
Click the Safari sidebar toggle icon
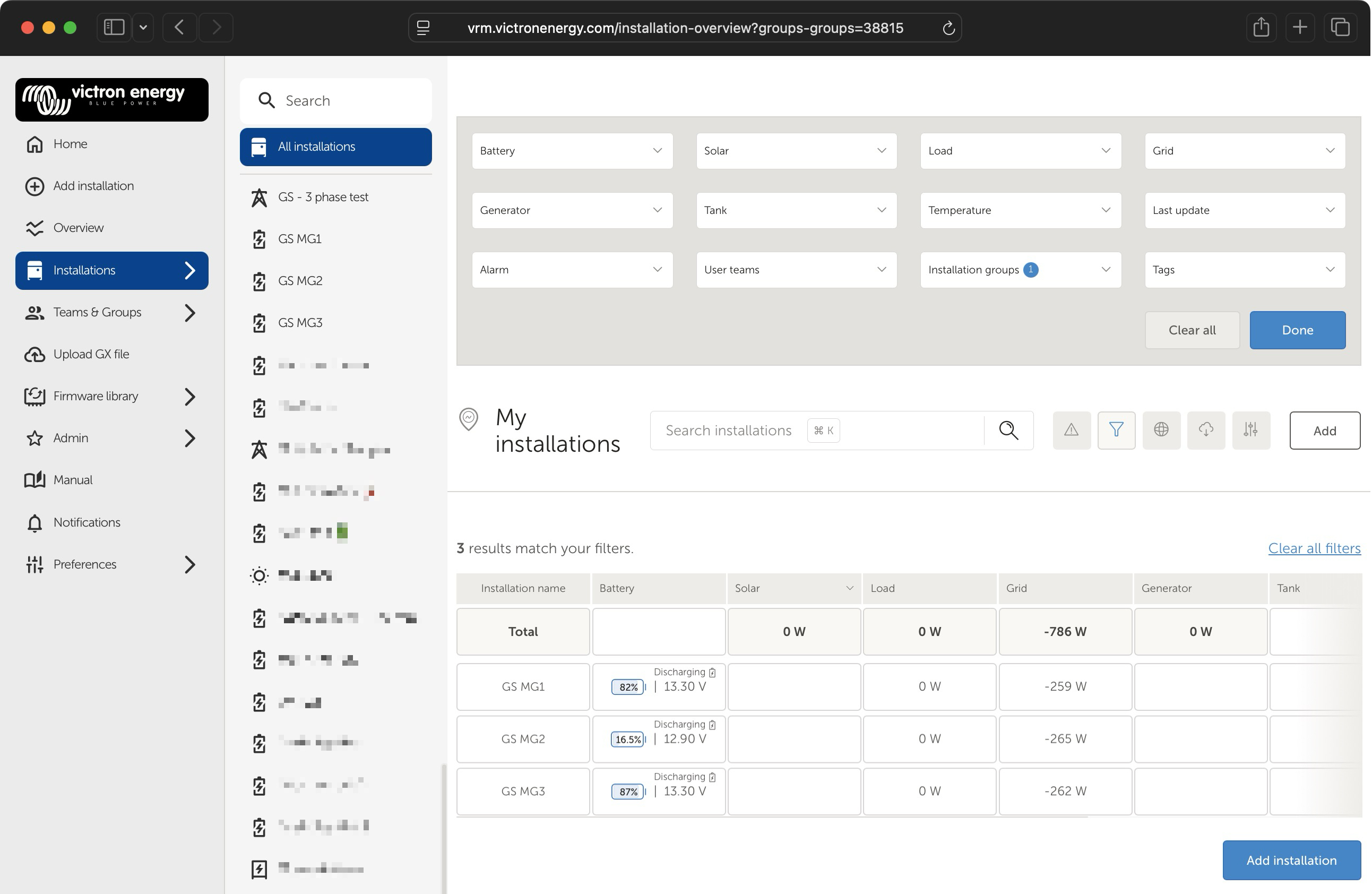point(114,27)
